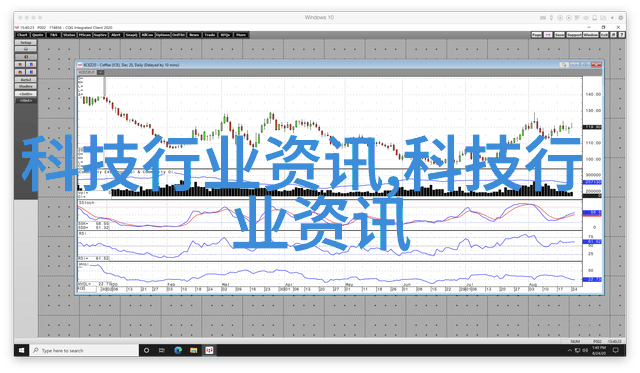
Task: Select the News button in top toolbar
Action: coord(194,35)
